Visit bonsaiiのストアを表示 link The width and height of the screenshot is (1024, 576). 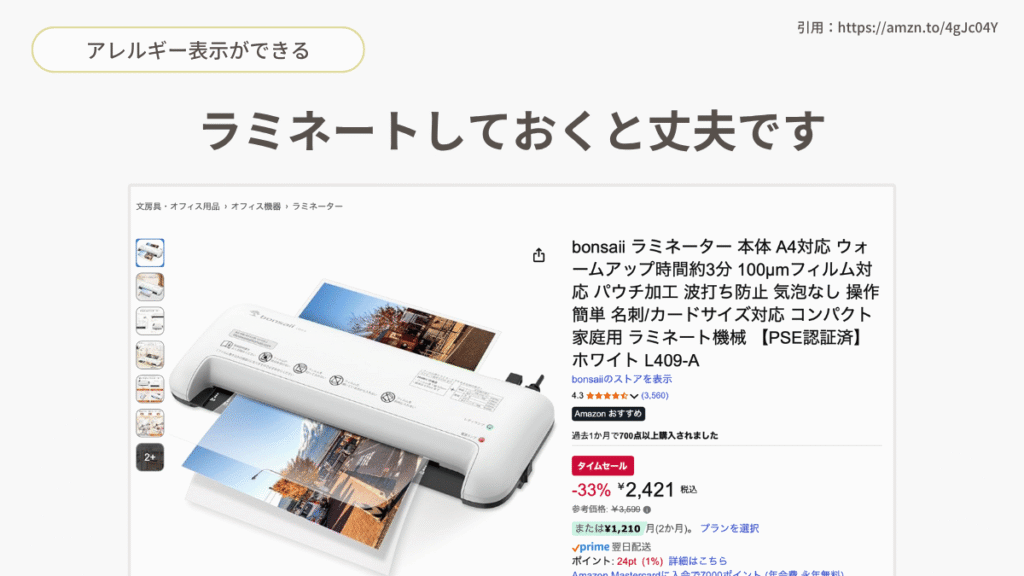(x=622, y=379)
